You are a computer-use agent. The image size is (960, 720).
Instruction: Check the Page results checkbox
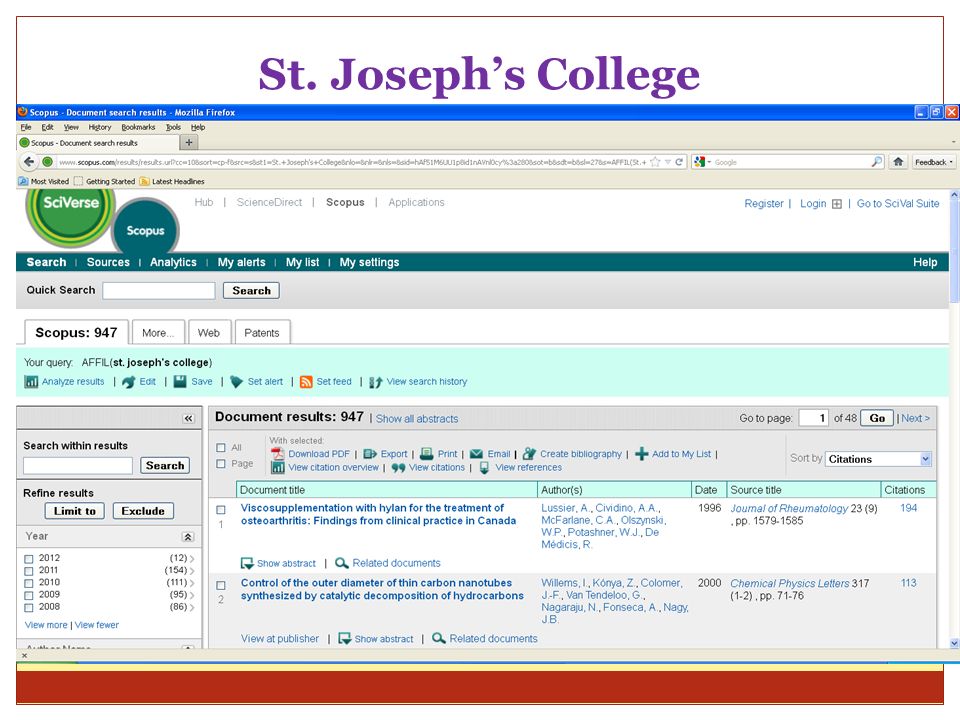pos(221,464)
